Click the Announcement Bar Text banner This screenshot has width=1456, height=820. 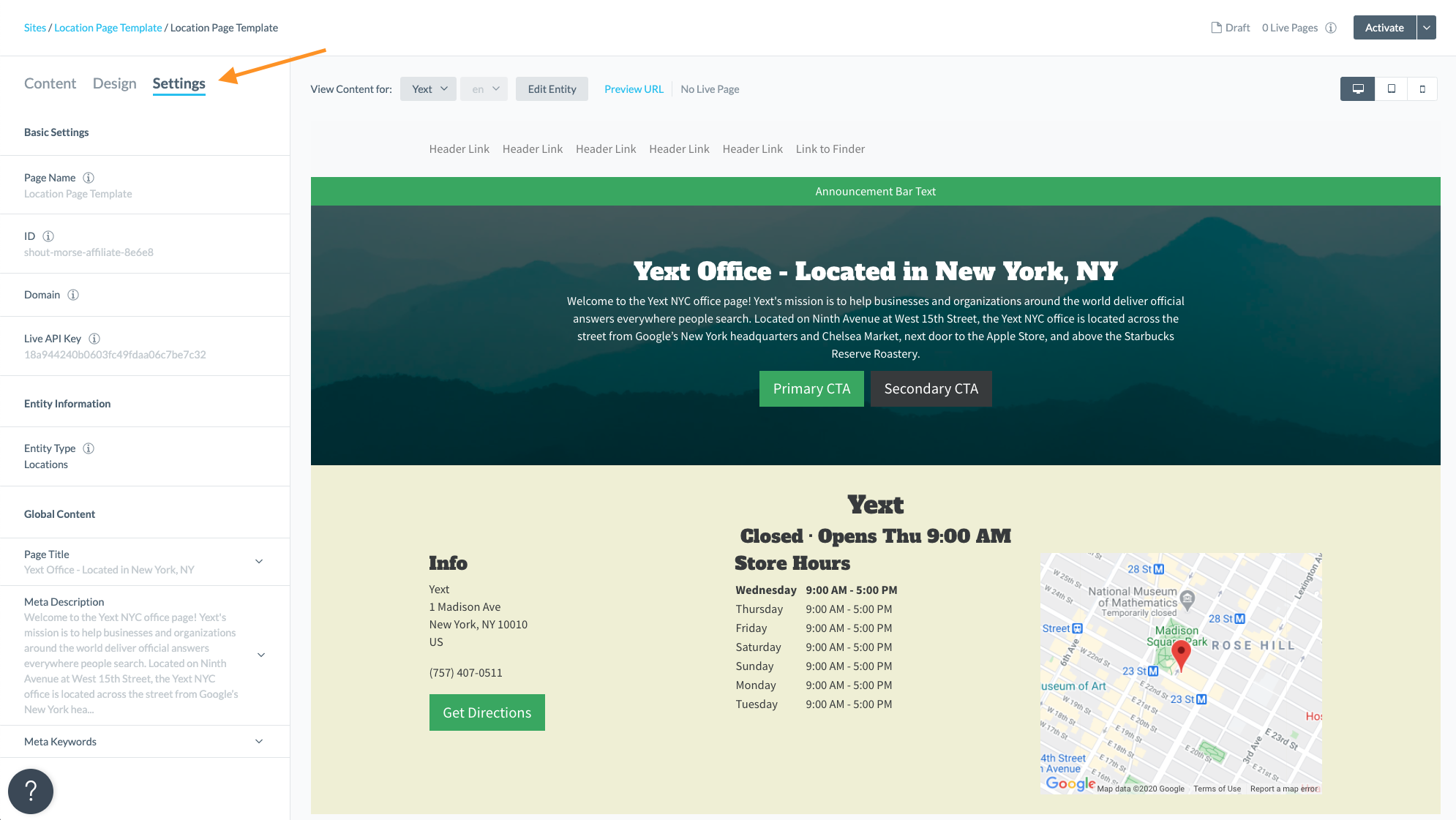pos(875,192)
